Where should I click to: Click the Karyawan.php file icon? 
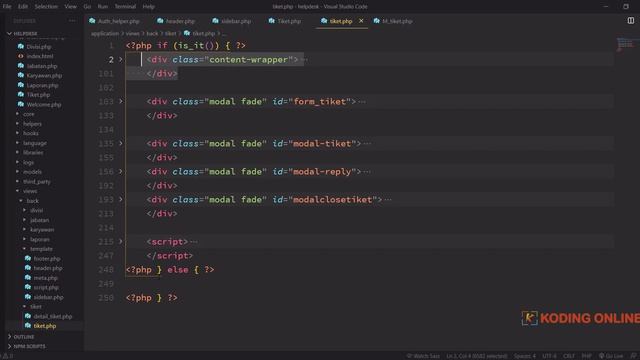click(21, 76)
